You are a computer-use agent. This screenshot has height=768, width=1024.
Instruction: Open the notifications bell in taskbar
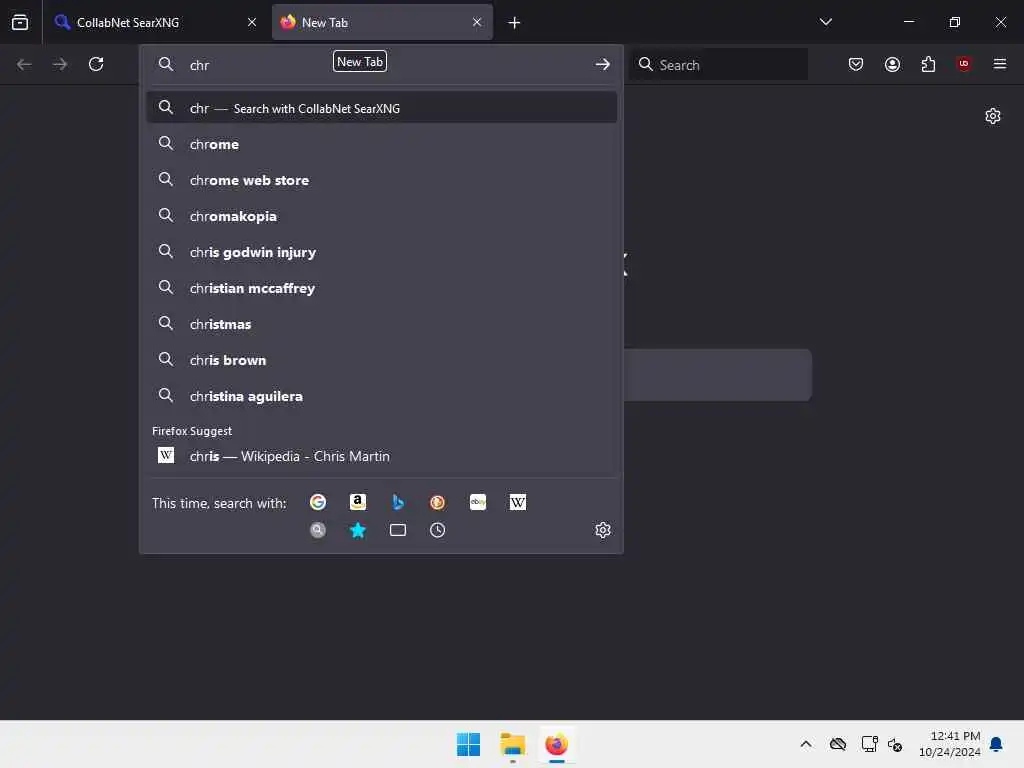point(996,744)
